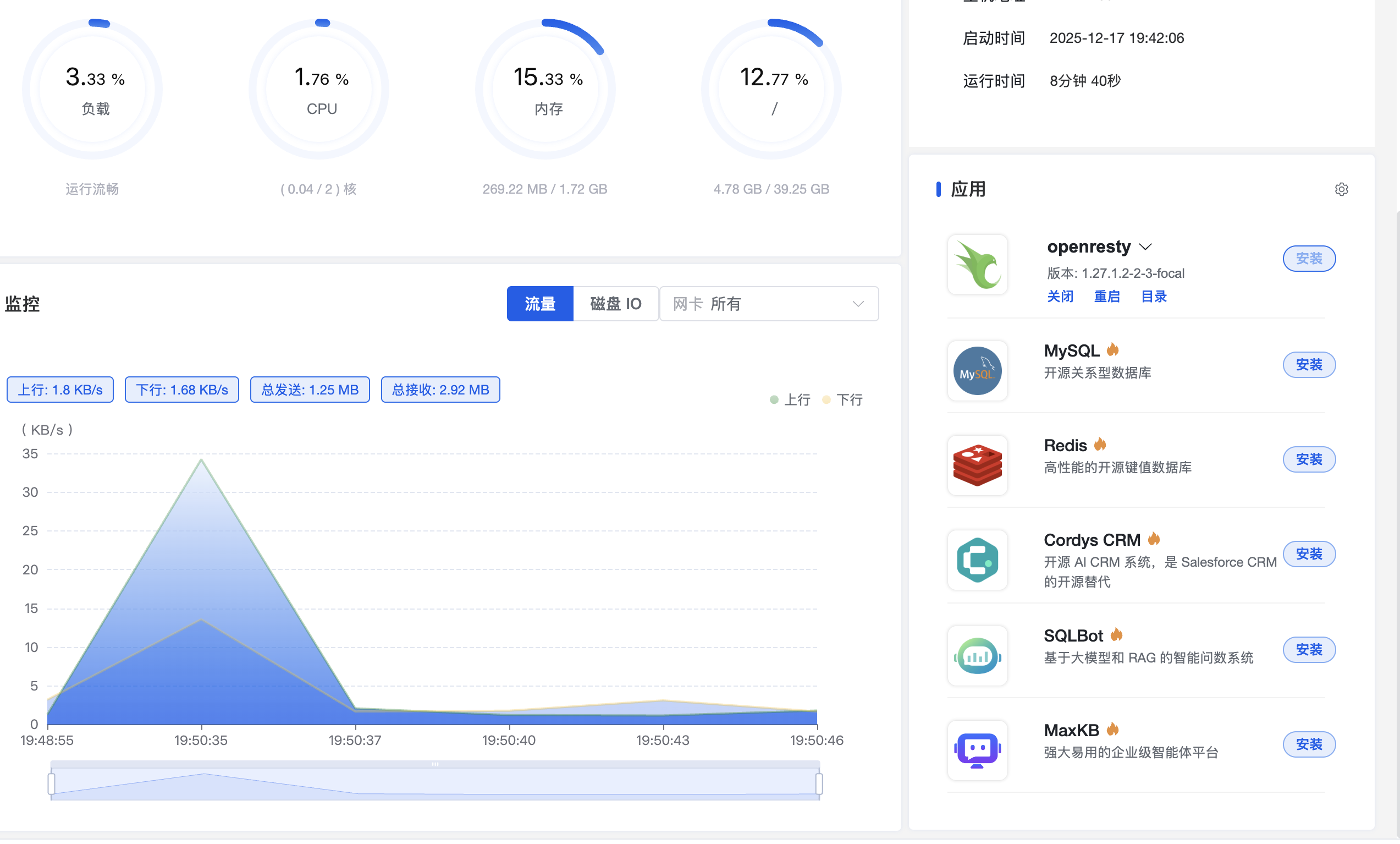The image size is (1400, 844).
Task: Open settings gear in 应用 panel
Action: pos(1341,189)
